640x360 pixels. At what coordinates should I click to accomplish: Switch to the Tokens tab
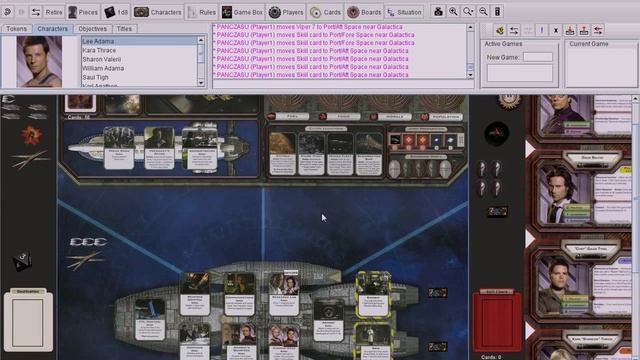tap(16, 29)
